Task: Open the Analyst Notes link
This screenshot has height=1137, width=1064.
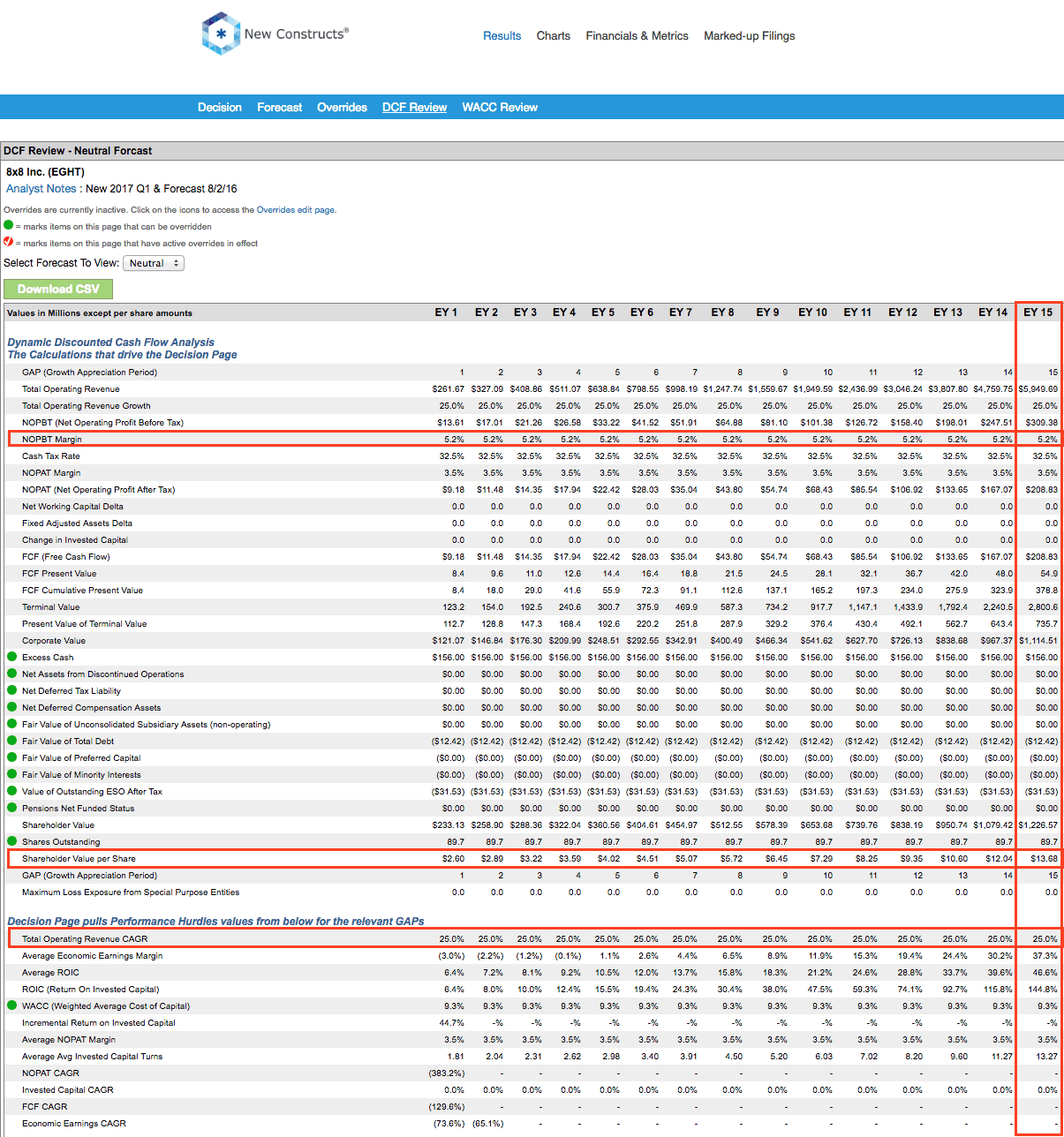Action: (x=42, y=189)
